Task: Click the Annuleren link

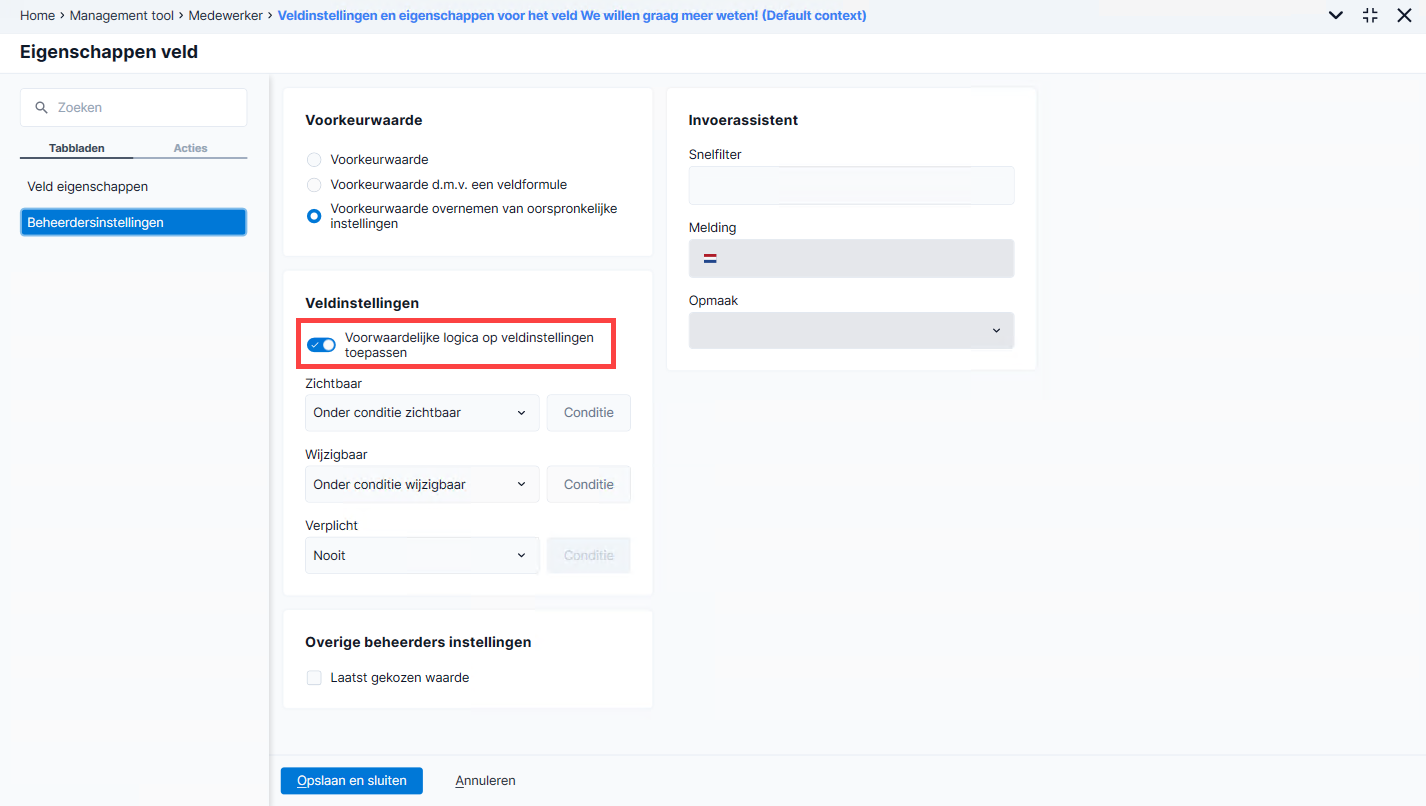Action: coord(485,781)
